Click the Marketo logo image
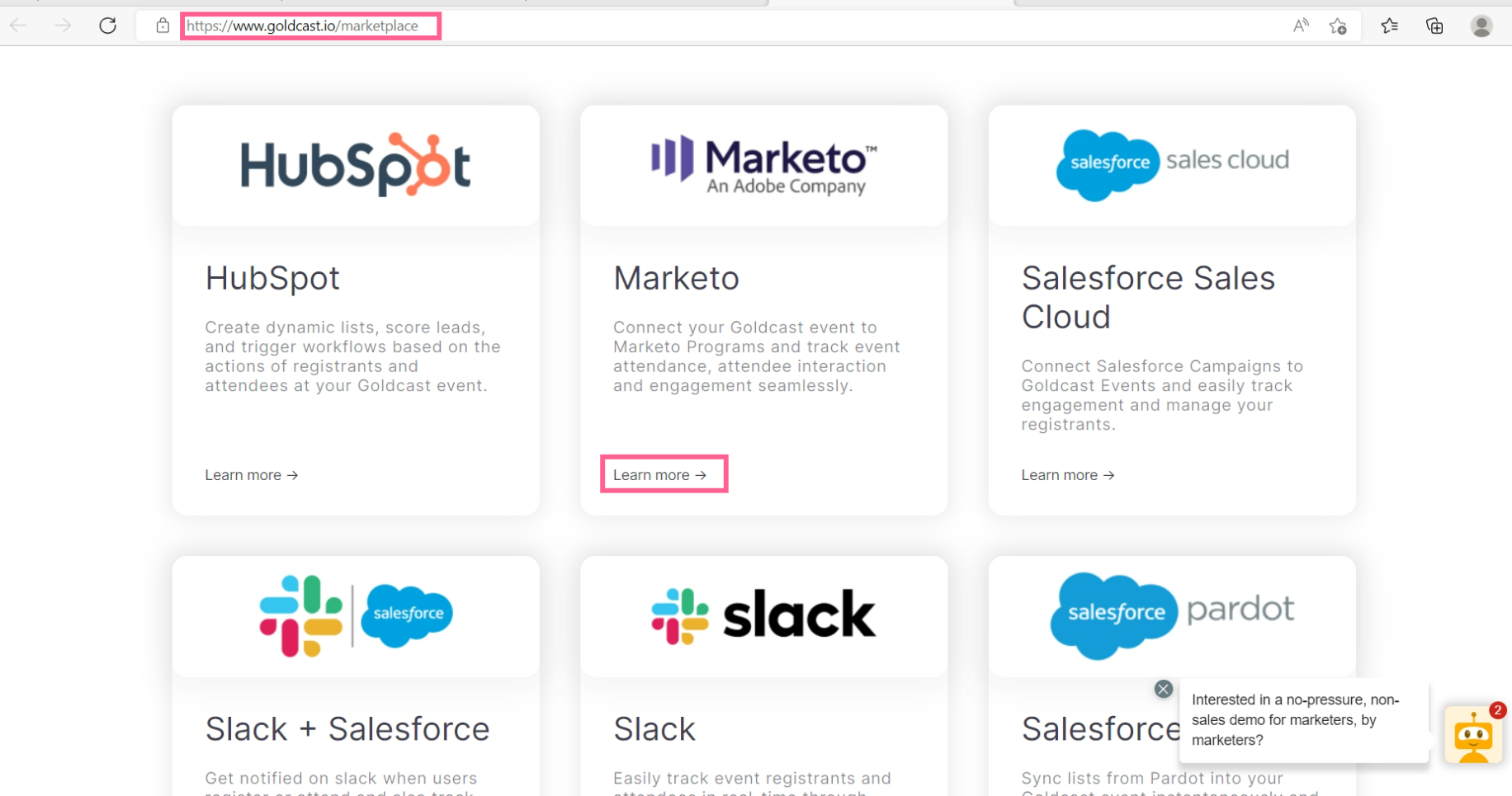Viewport: 1512px width, 796px height. coord(764,165)
